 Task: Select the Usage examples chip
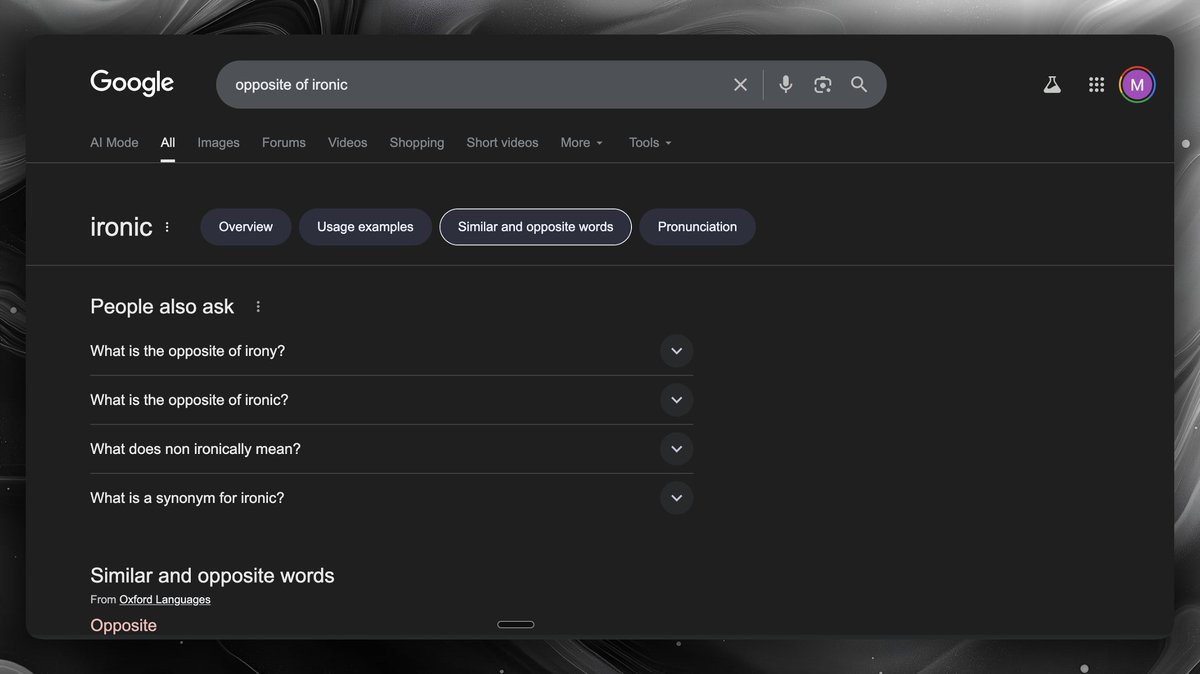pos(365,227)
